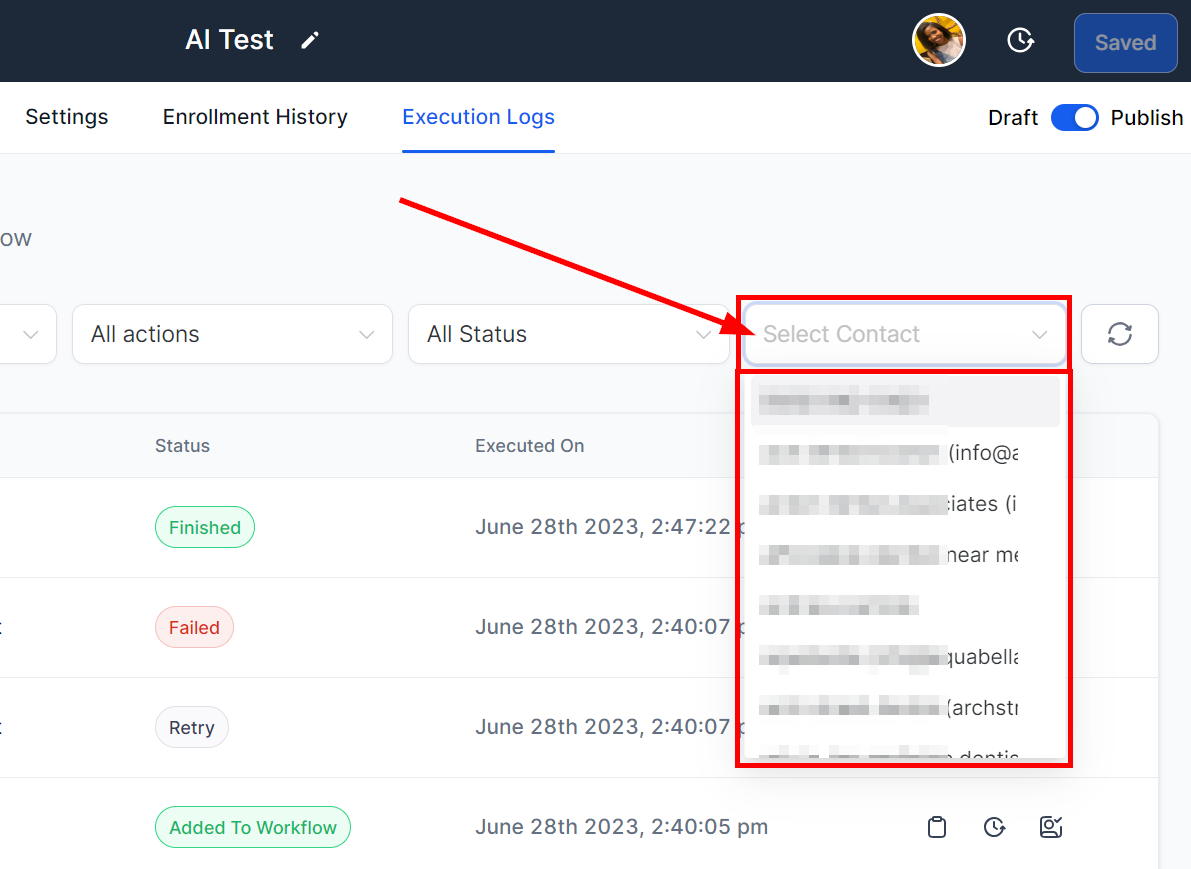Image resolution: width=1191 pixels, height=869 pixels.
Task: Toggle the Draft/Publish switch
Action: tap(1074, 118)
